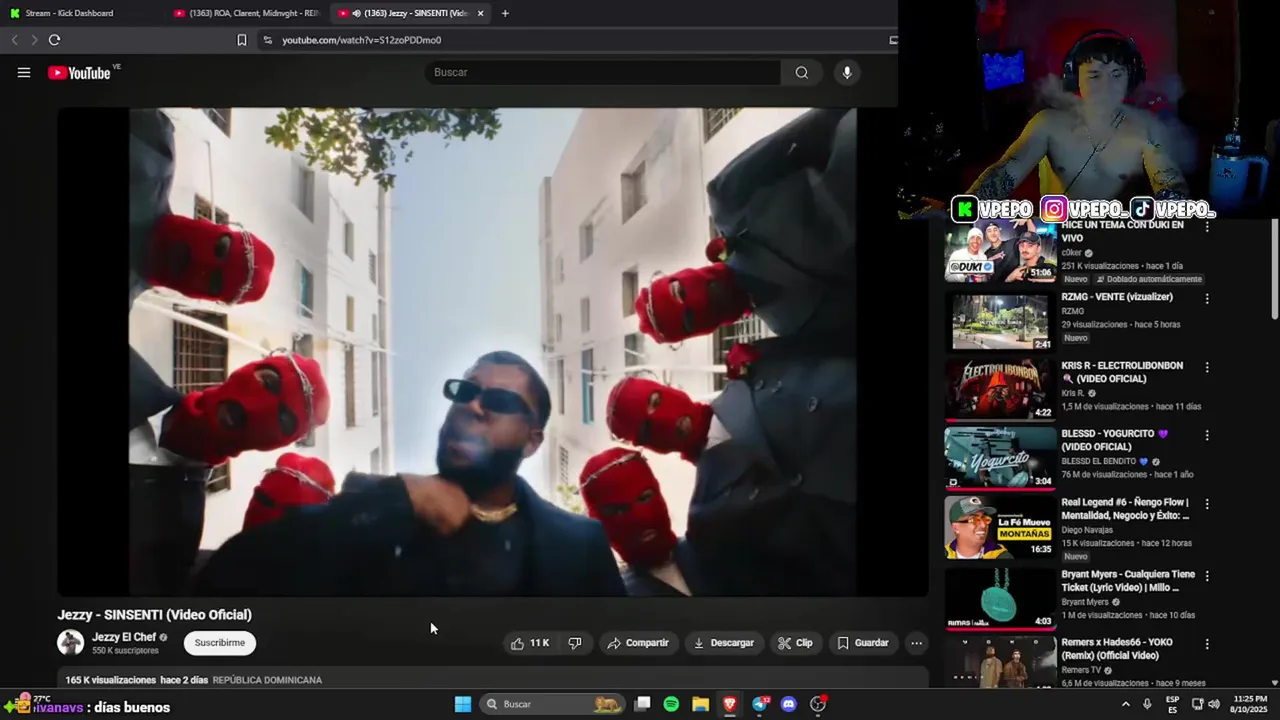Open the Diego Navajas channel name
1280x720 pixels.
tap(1087, 530)
